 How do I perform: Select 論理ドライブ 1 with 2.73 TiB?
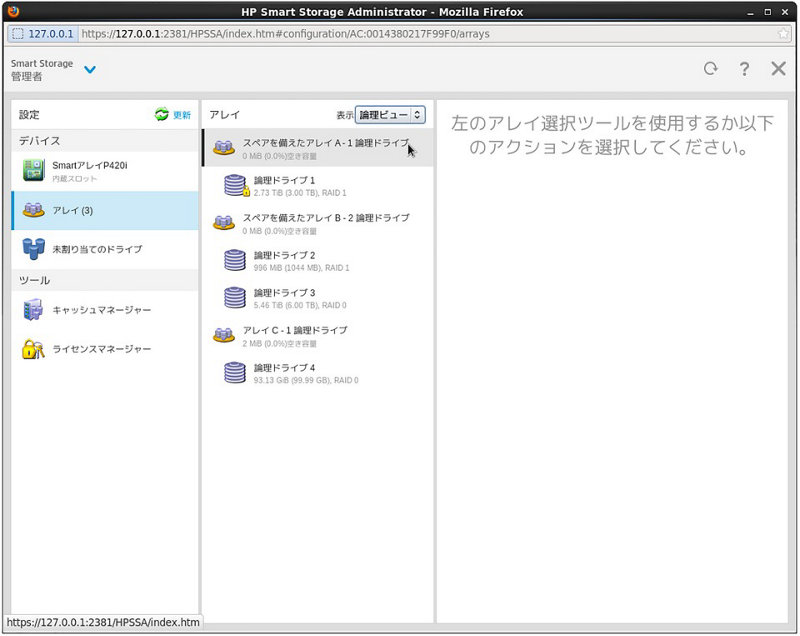[x=300, y=186]
